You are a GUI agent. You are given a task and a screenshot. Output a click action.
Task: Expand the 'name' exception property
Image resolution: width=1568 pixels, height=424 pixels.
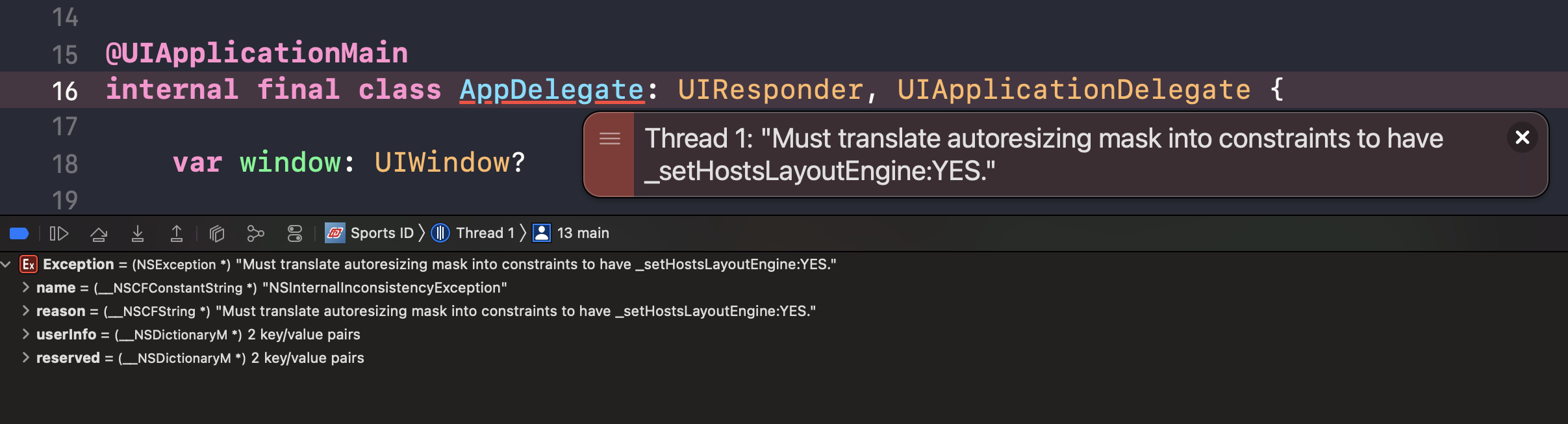click(25, 287)
